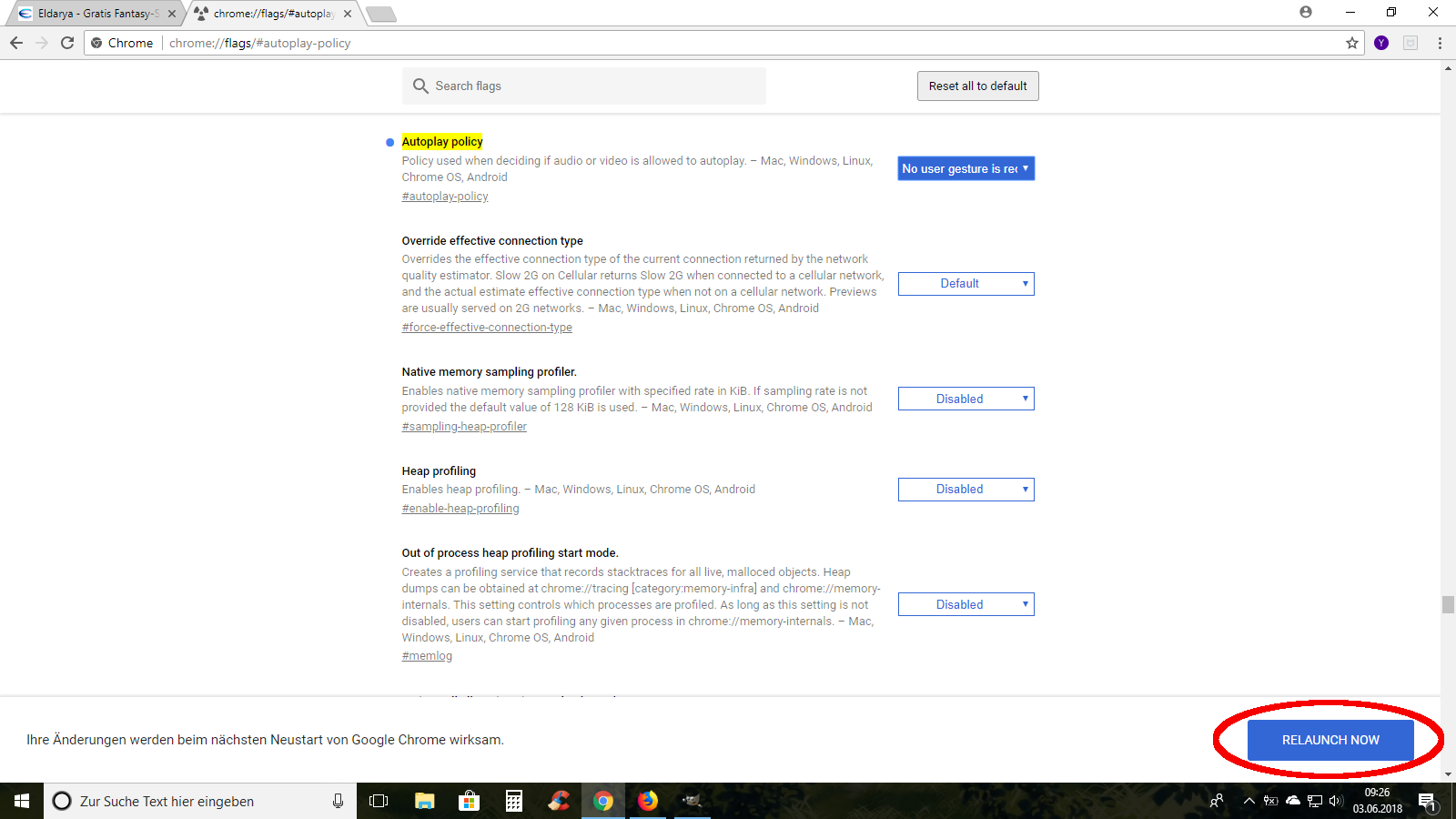Click the OneDrive cloud tray icon
The image size is (1456, 819).
click(1292, 801)
